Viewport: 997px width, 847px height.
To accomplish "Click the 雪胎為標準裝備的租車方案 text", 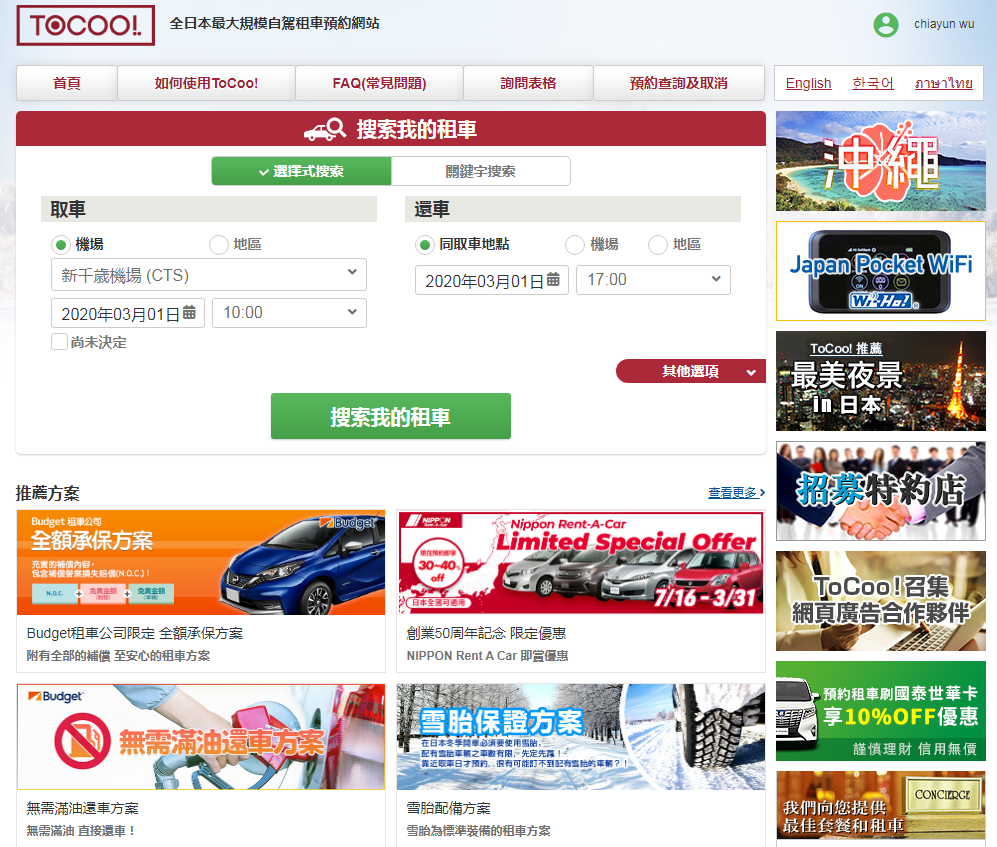I will click(479, 830).
